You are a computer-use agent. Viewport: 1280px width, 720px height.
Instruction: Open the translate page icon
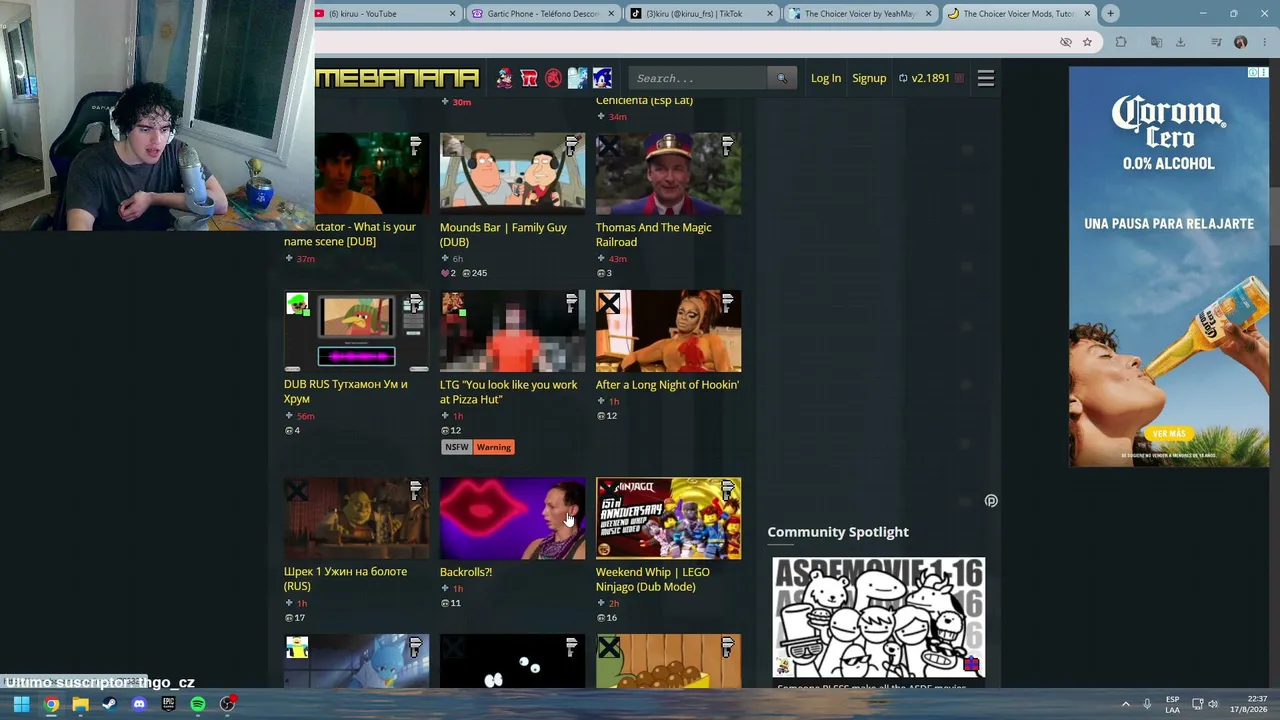pyautogui.click(x=1156, y=42)
